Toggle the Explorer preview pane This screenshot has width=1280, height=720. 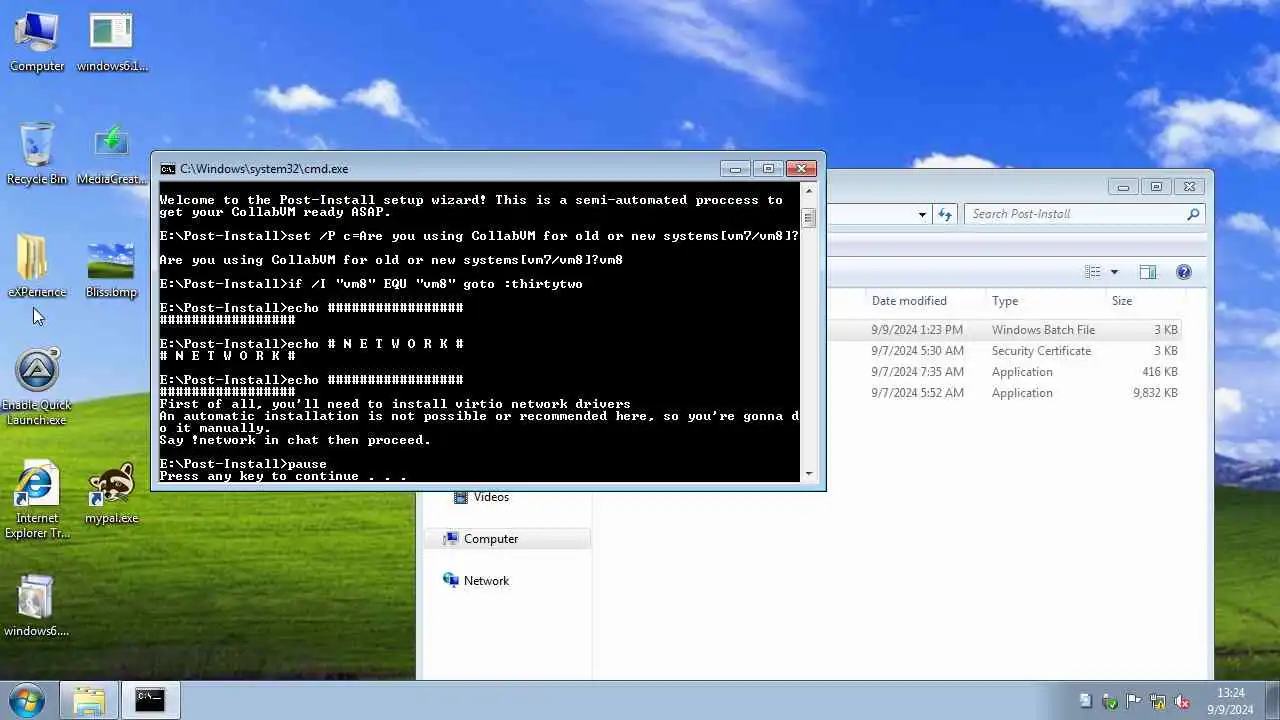[x=1148, y=272]
